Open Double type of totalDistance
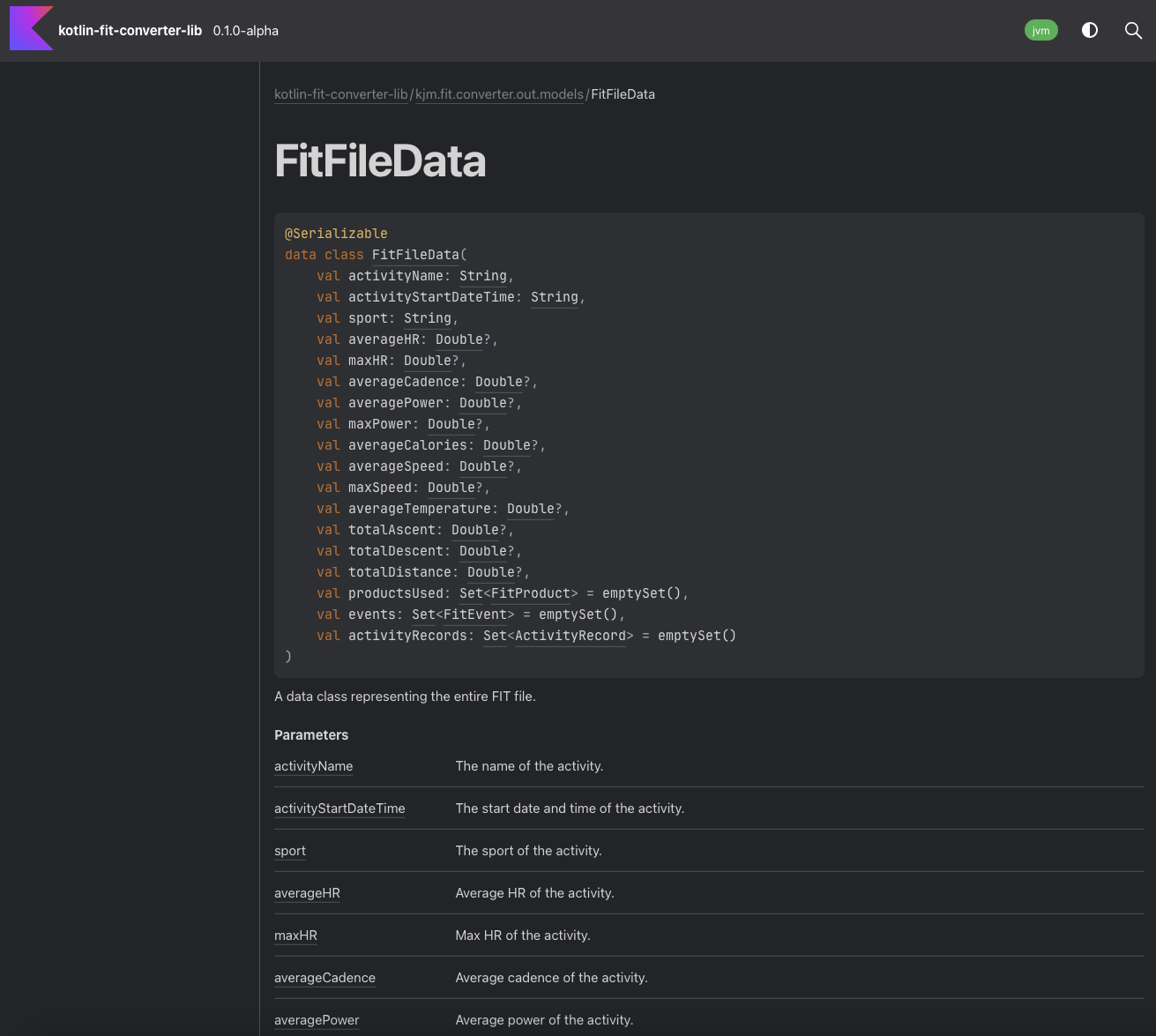Viewport: 1156px width, 1036px height. (x=491, y=572)
